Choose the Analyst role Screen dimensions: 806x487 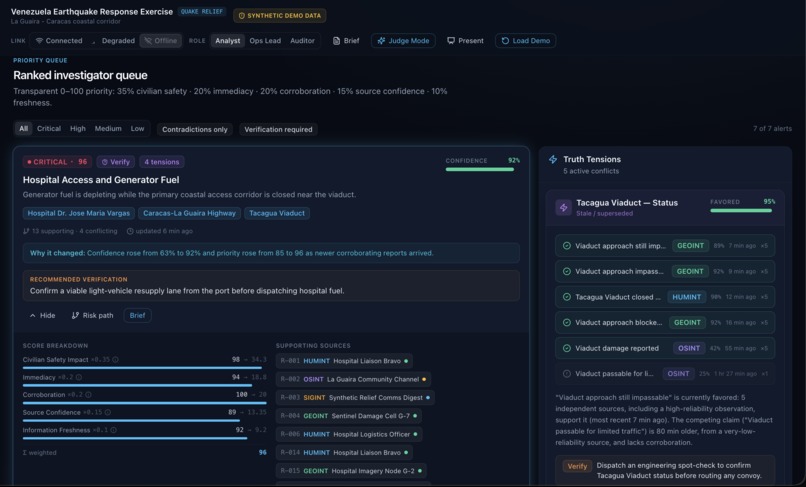[227, 41]
